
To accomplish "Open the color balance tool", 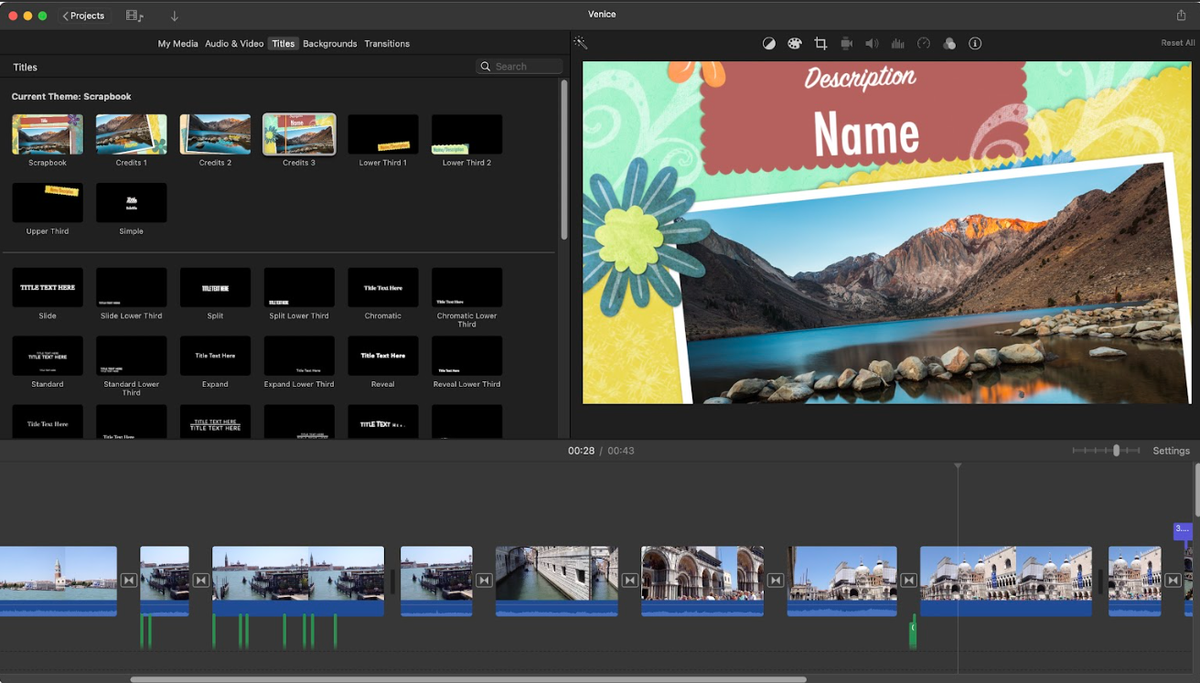I will point(769,44).
